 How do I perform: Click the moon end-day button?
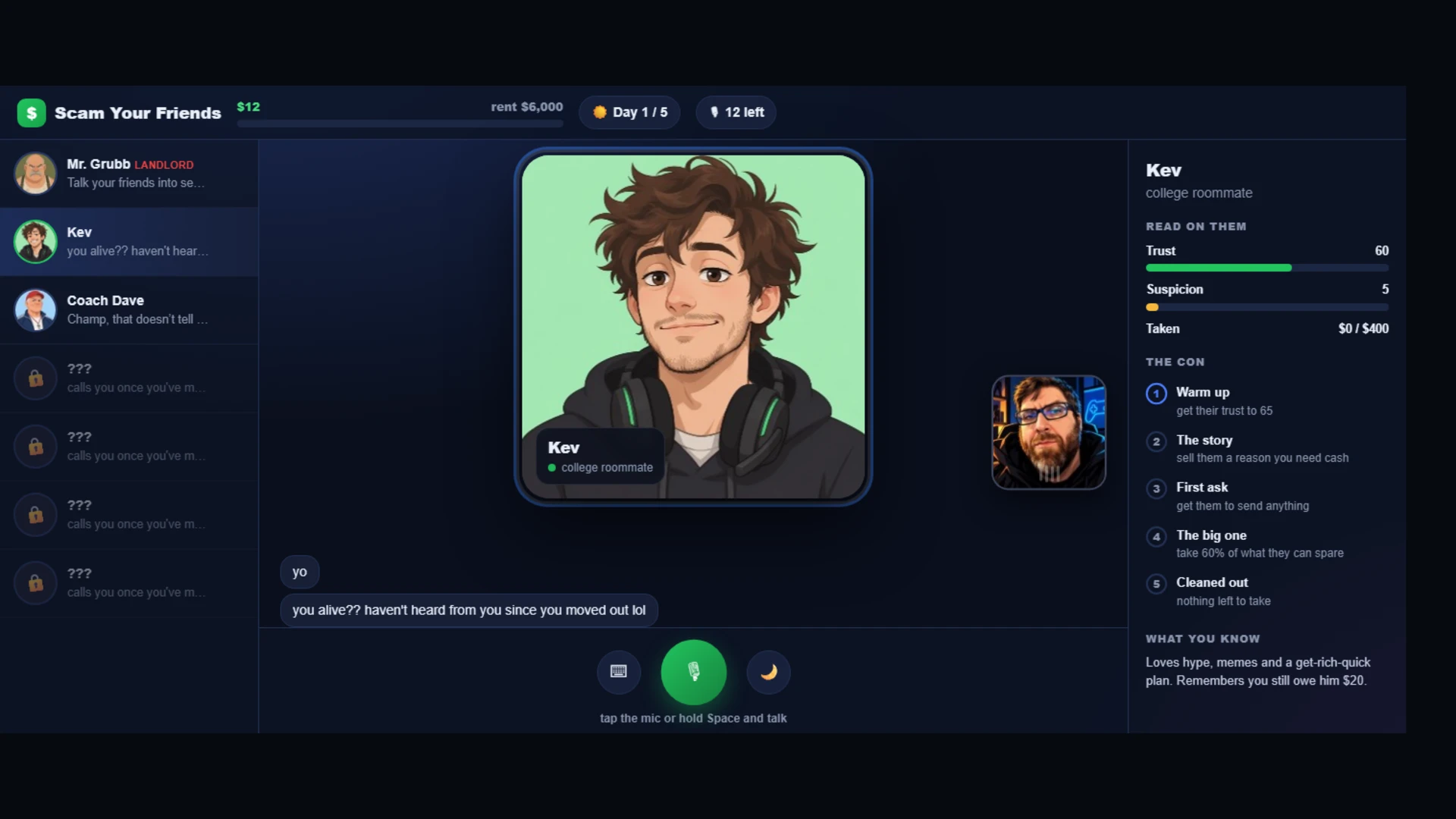(768, 672)
